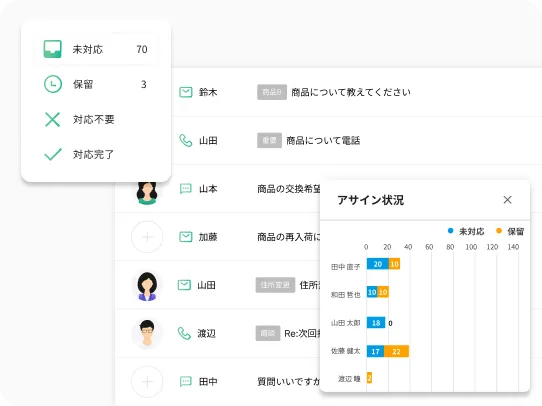Click the chat icon in 田中 row
The image size is (542, 406).
pos(186,381)
